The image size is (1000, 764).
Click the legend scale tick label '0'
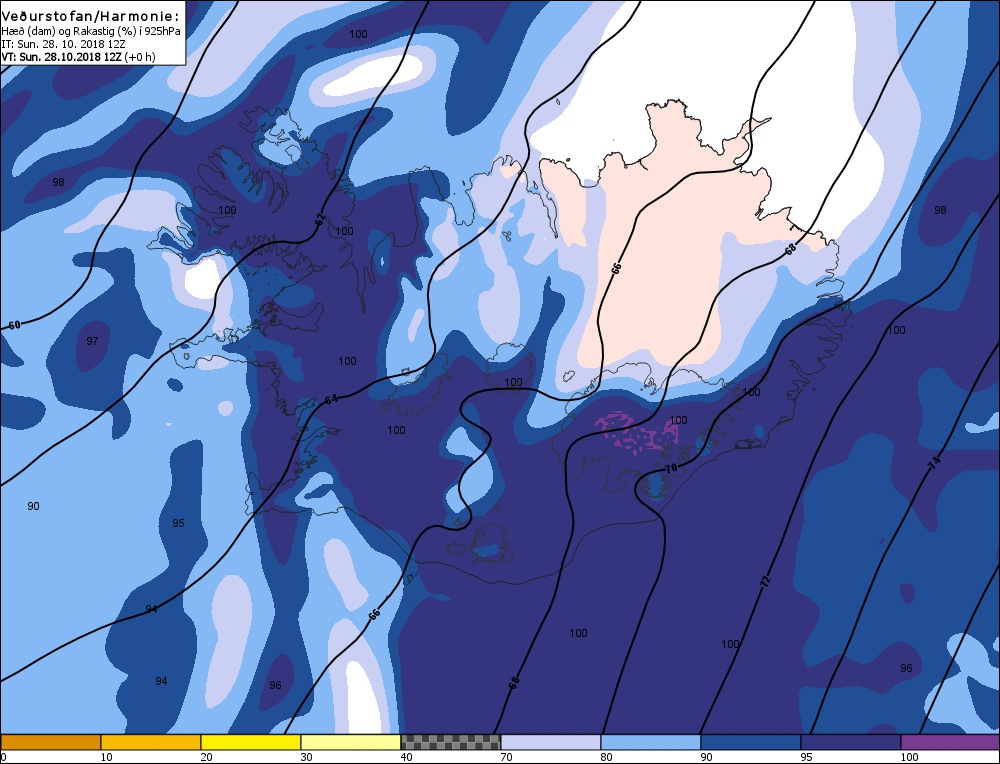[x=4, y=757]
